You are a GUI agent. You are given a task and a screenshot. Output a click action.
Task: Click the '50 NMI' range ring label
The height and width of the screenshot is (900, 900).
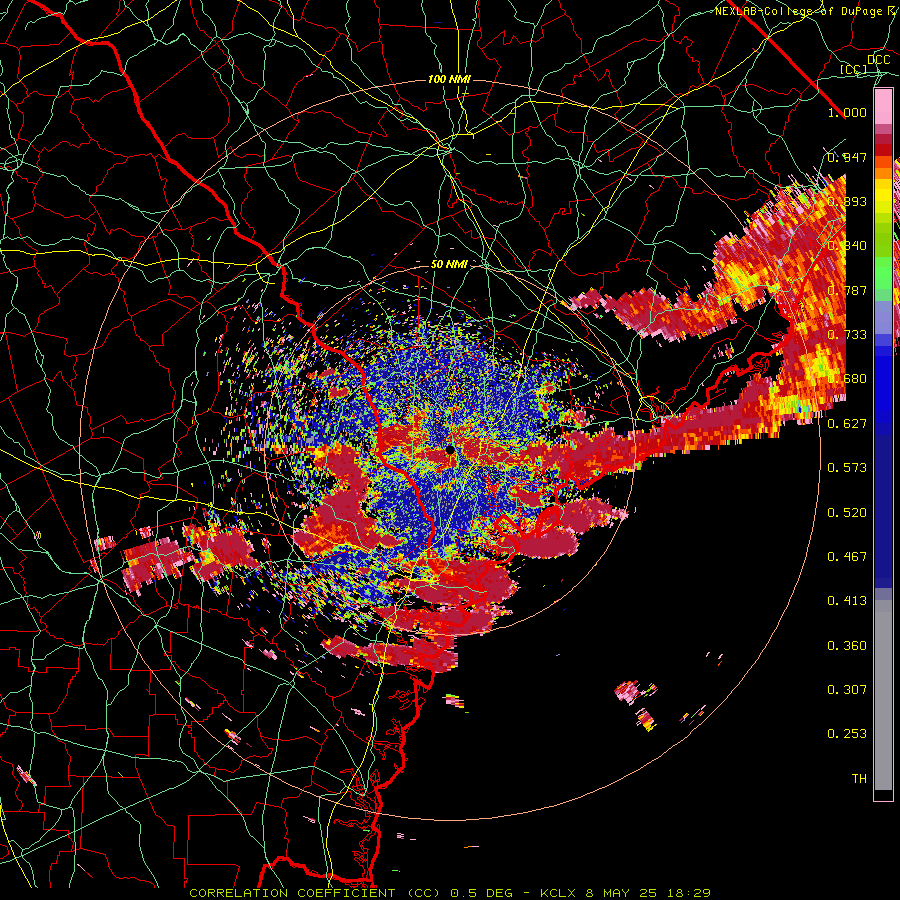click(x=449, y=265)
